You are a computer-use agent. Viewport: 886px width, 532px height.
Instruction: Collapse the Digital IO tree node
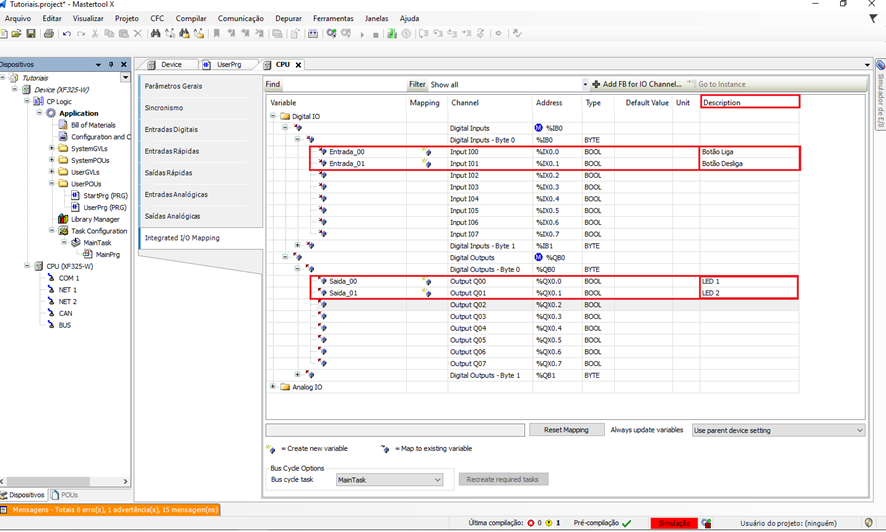tap(272, 116)
